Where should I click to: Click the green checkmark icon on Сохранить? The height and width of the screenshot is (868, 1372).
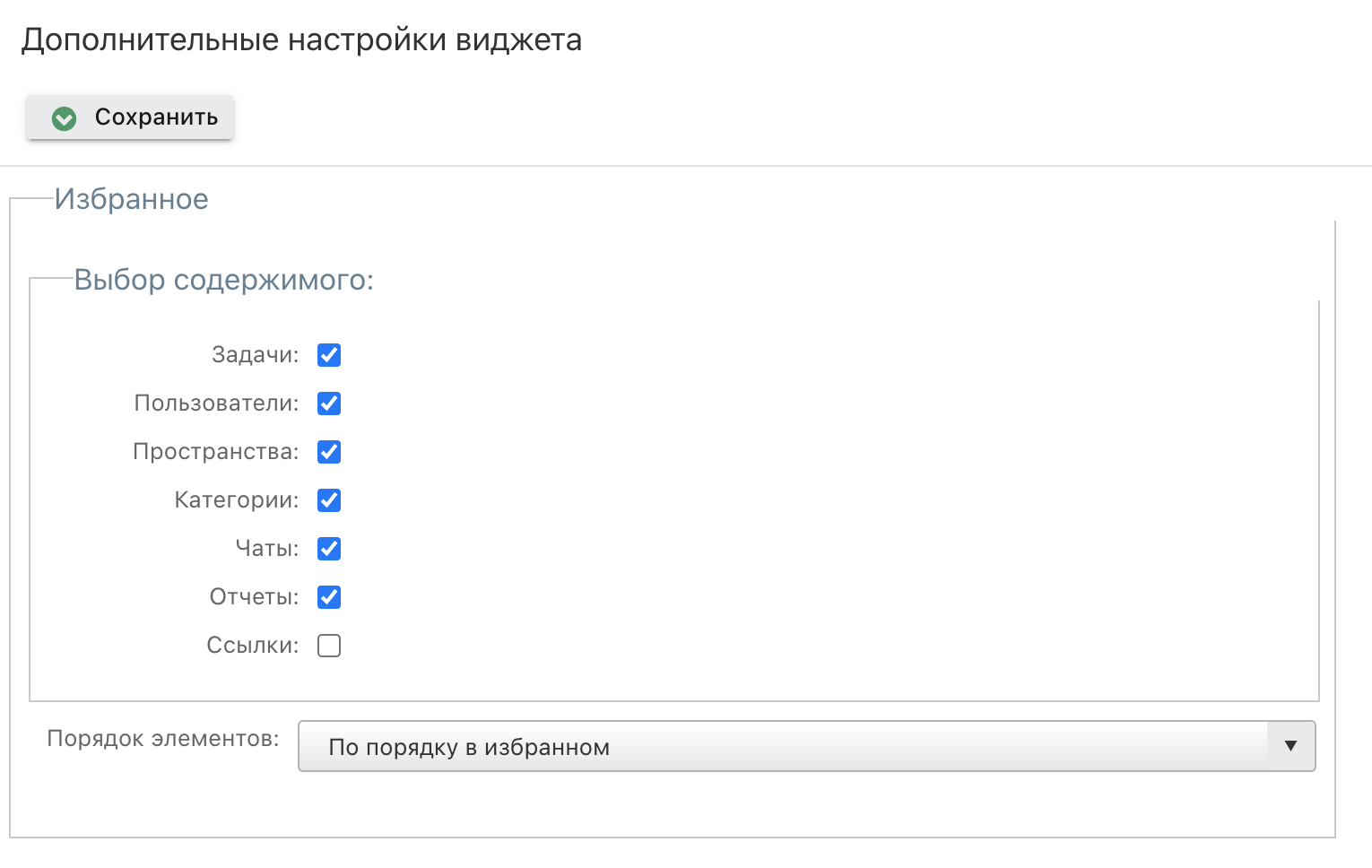tap(65, 118)
